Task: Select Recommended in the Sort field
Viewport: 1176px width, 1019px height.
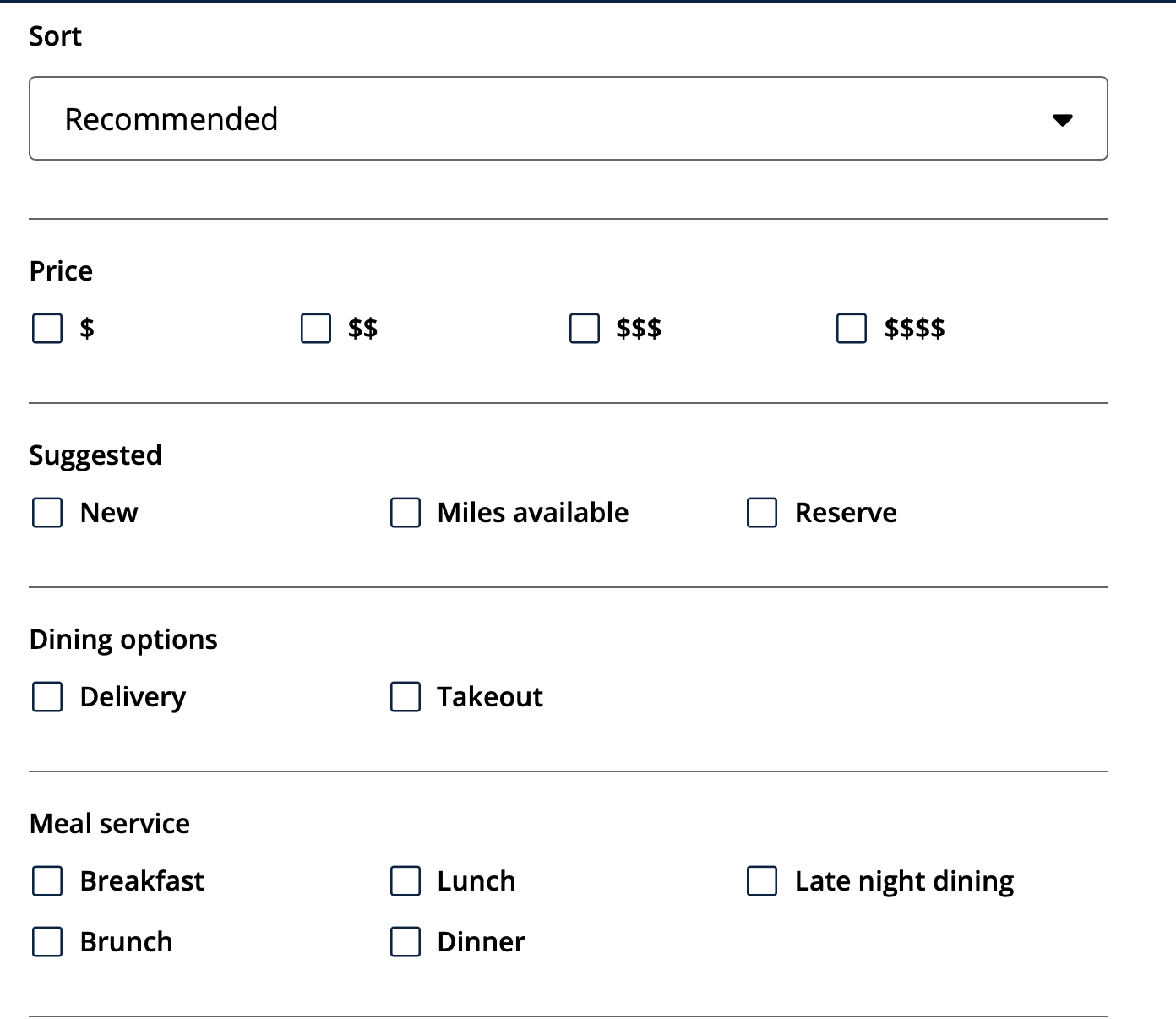Action: pyautogui.click(x=568, y=118)
